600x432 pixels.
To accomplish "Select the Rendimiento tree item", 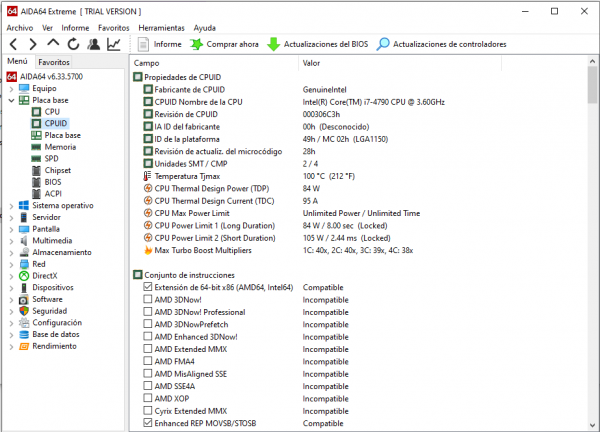I will 54,346.
